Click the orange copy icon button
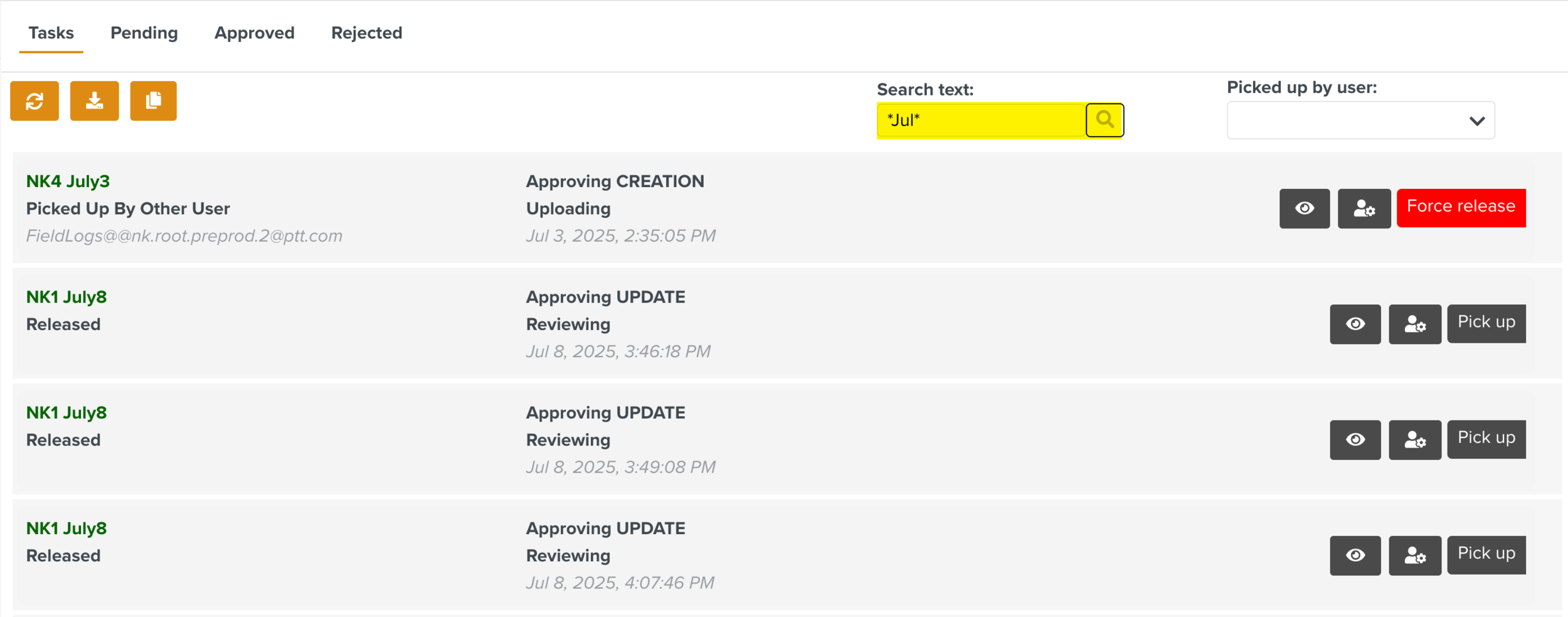The height and width of the screenshot is (617, 1568). pyautogui.click(x=154, y=100)
